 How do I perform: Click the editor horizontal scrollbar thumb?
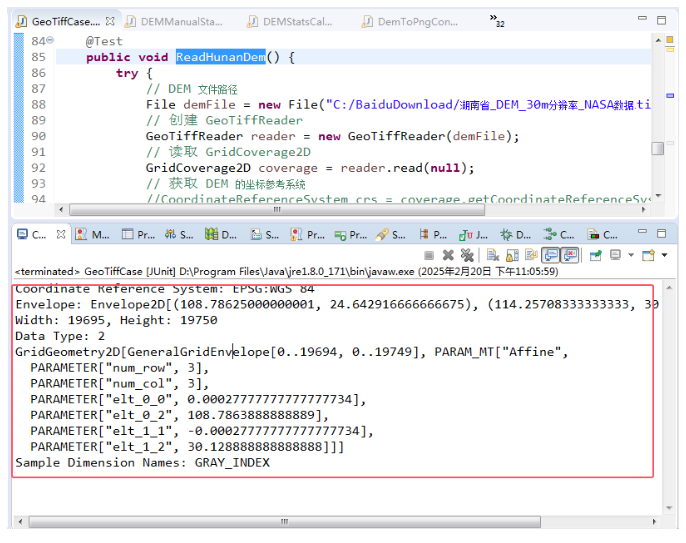click(277, 210)
